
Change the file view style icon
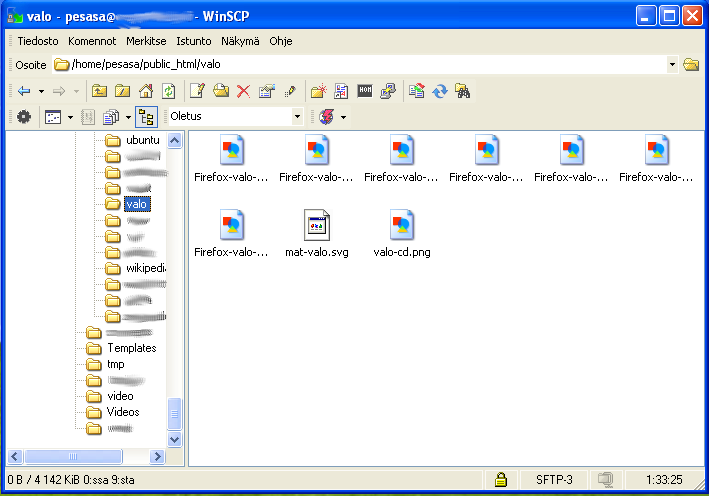click(x=53, y=118)
